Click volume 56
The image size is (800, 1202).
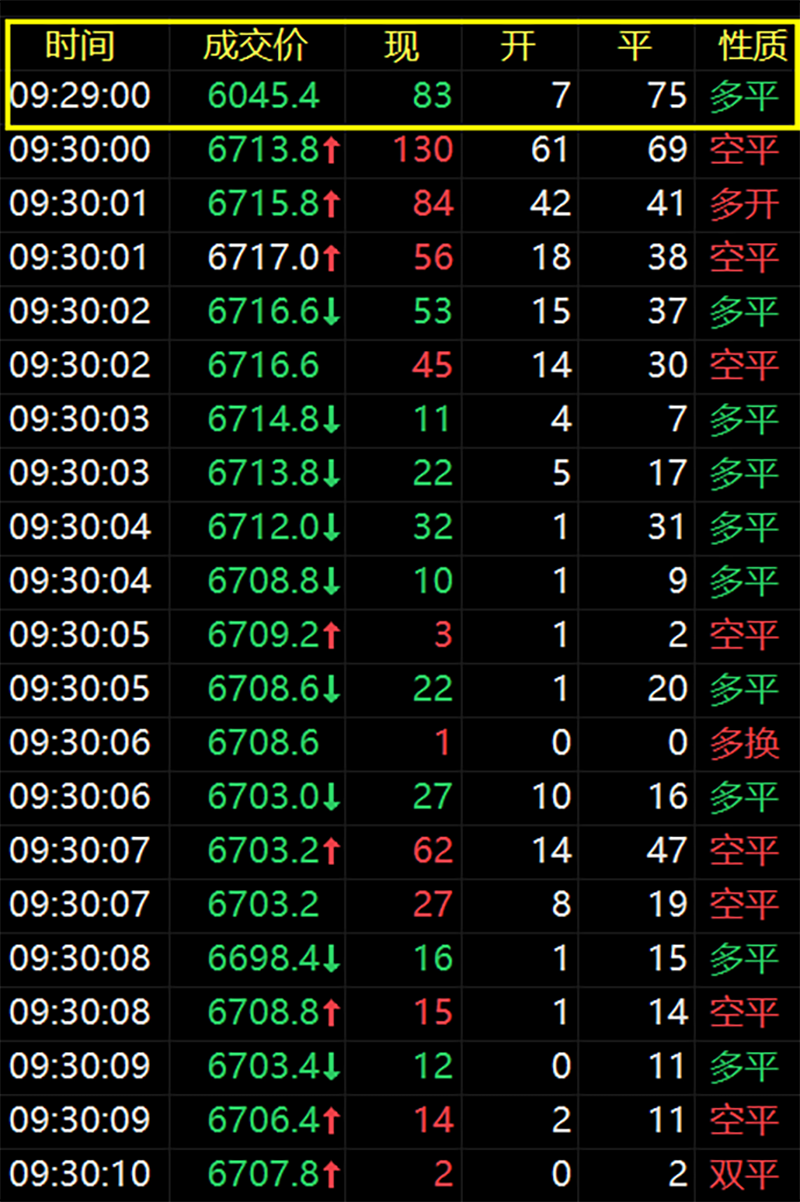click(432, 258)
